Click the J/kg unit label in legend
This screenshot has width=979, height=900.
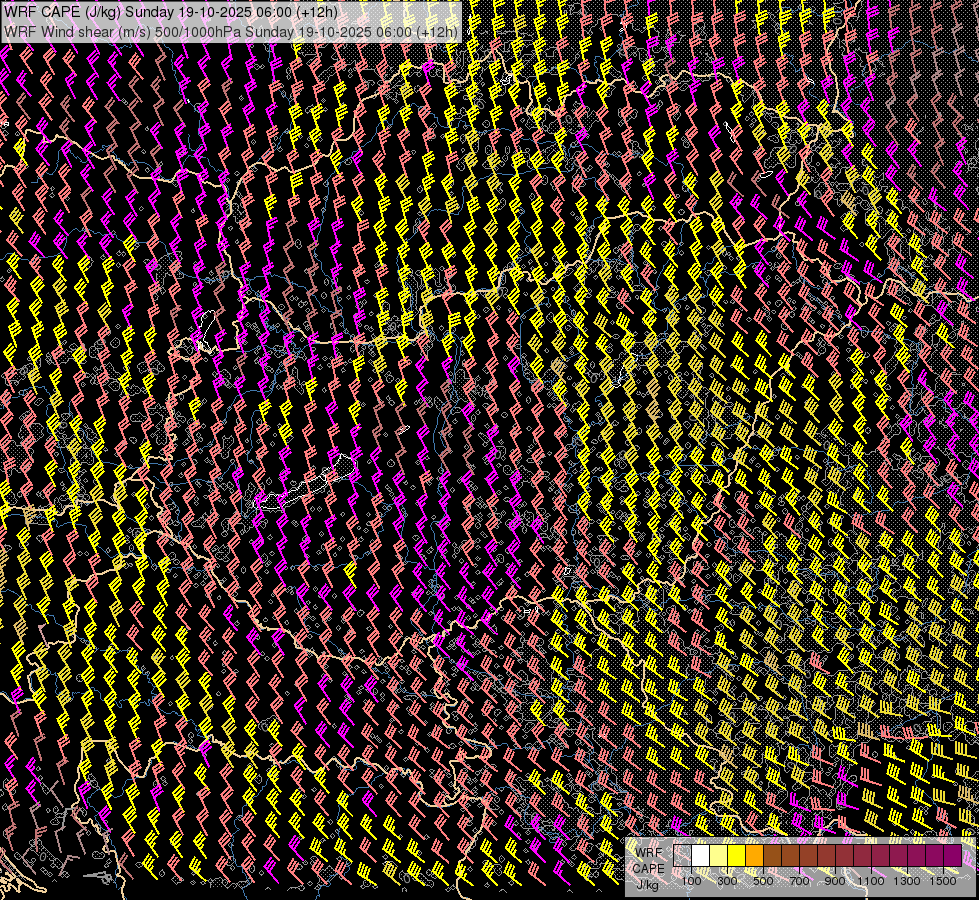click(647, 885)
